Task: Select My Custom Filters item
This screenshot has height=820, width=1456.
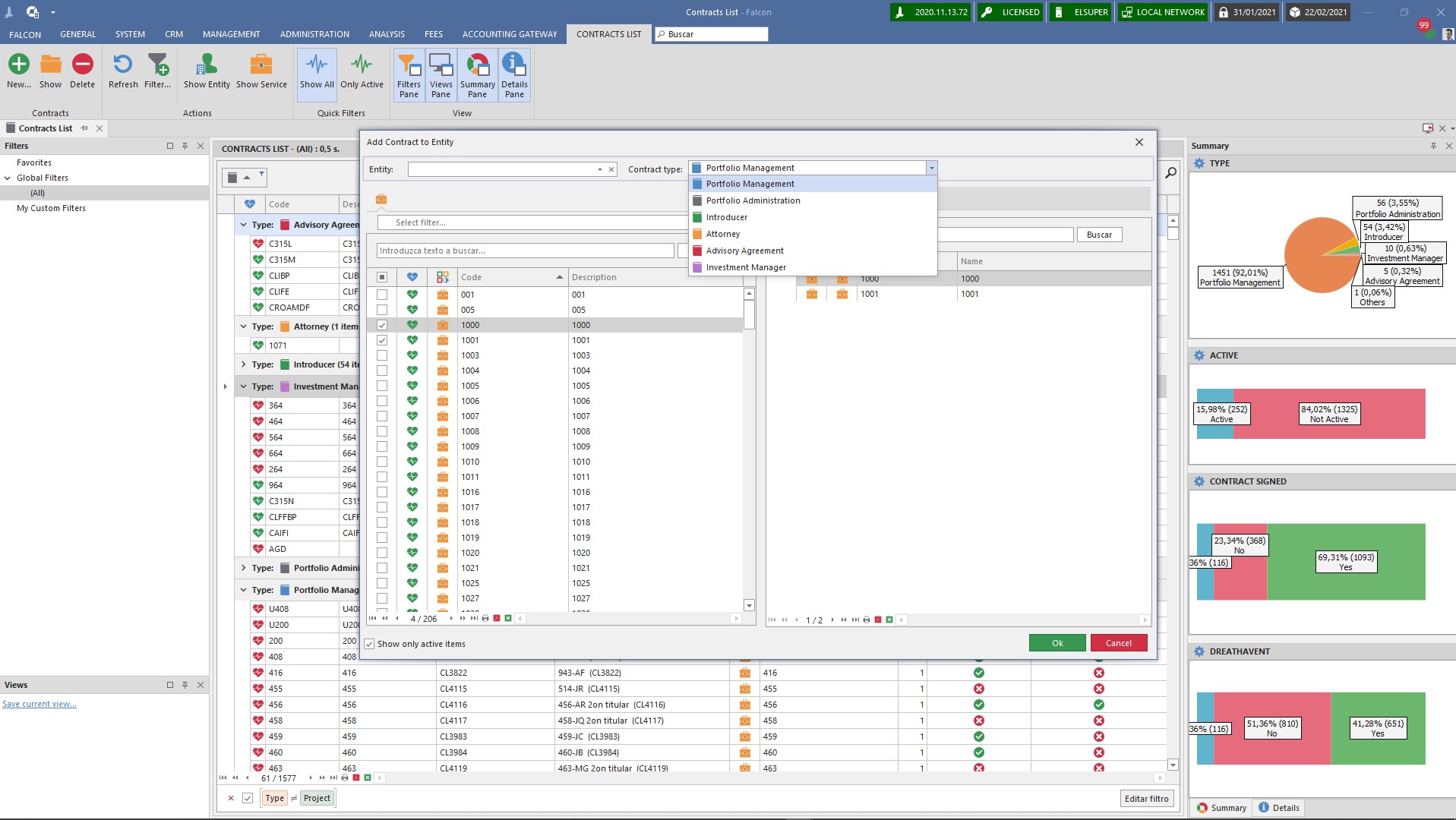Action: [51, 208]
